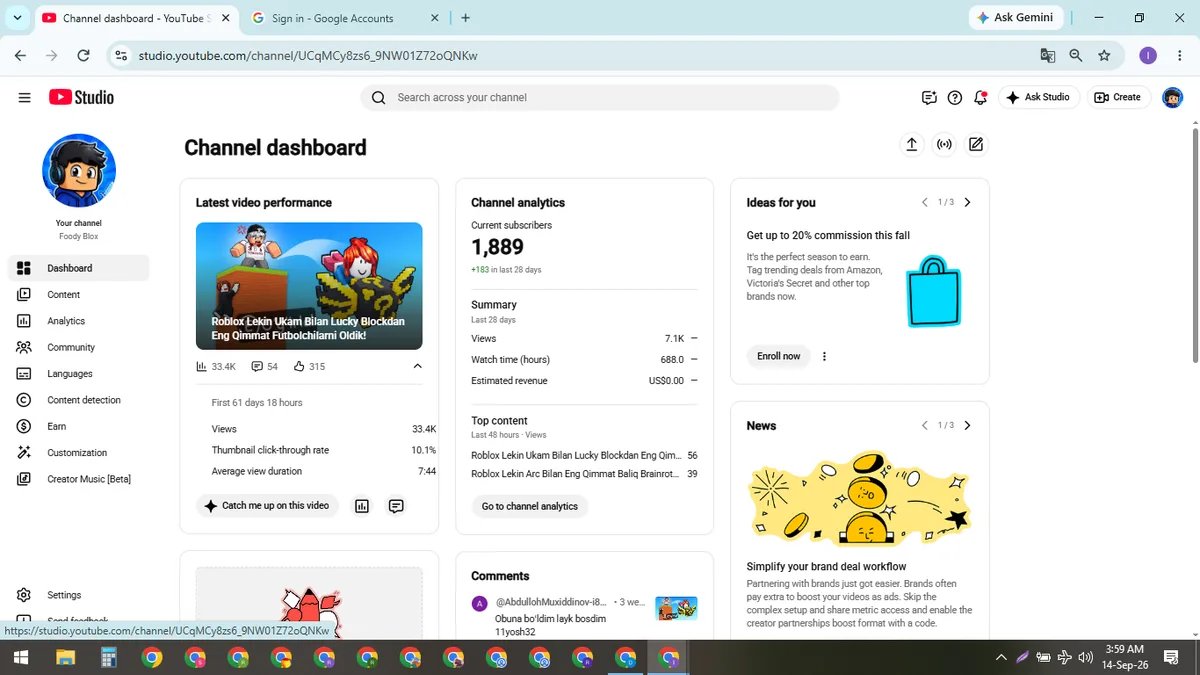The image size is (1200, 675).
Task: Click Catch me up on this video
Action: click(267, 506)
